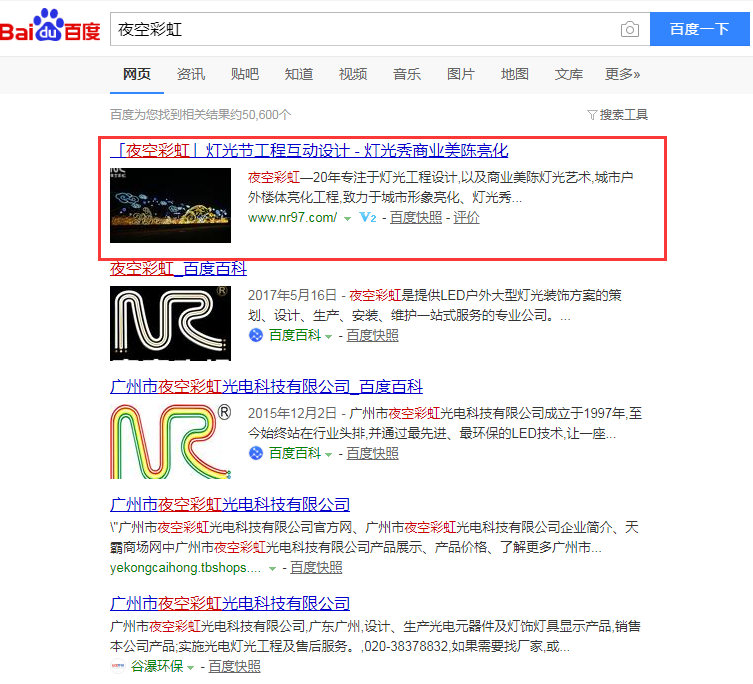Click Baike paw icon under 夜空彩虹_百度百科
Screen dimensions: 753x684
coord(256,335)
